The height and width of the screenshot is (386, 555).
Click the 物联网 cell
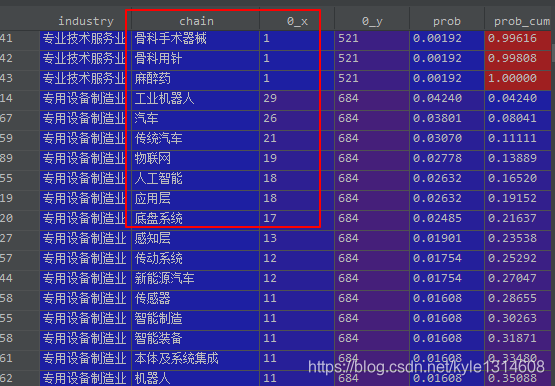[x=195, y=159]
